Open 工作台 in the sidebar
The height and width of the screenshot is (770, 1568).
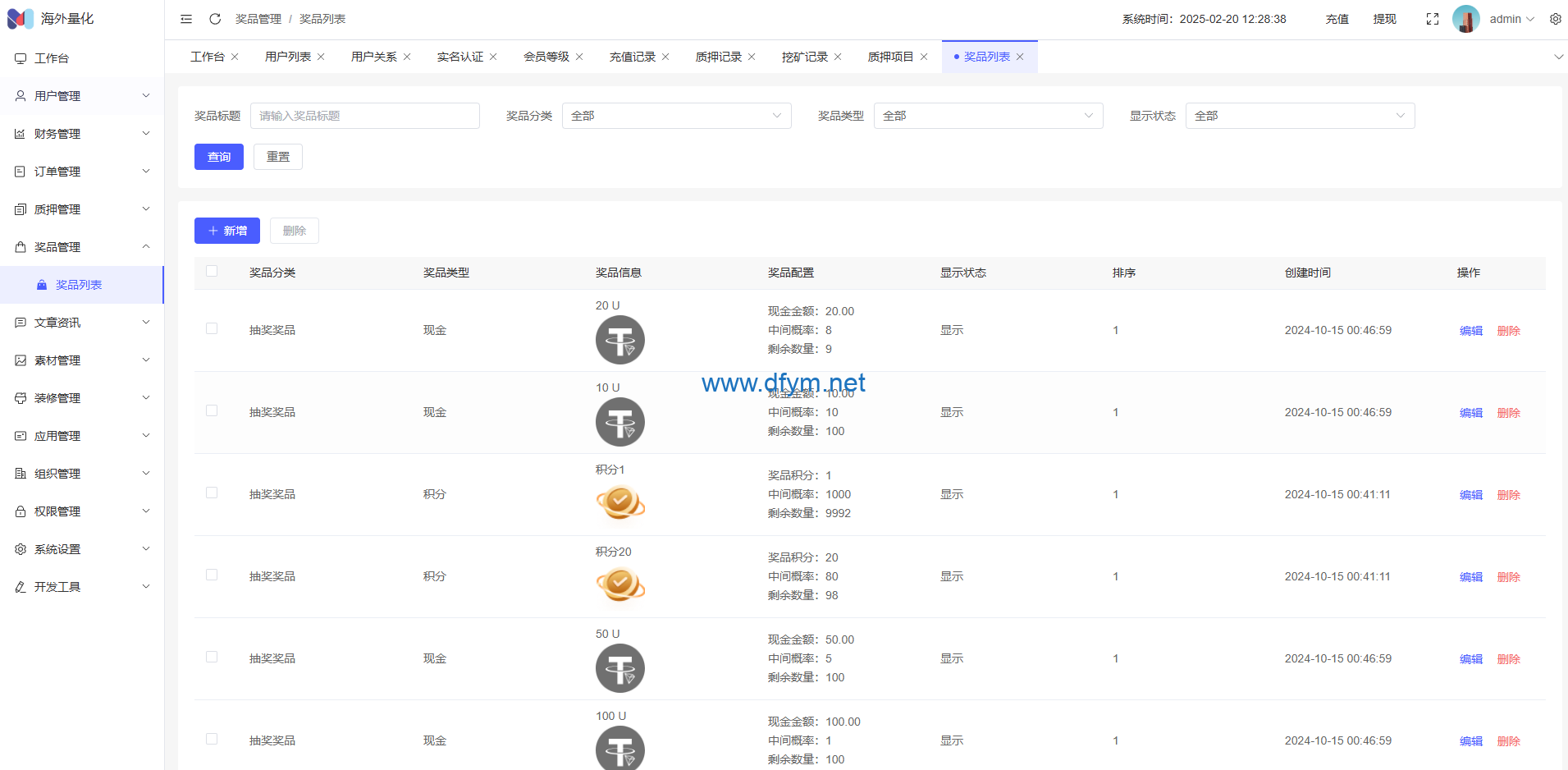pos(82,58)
